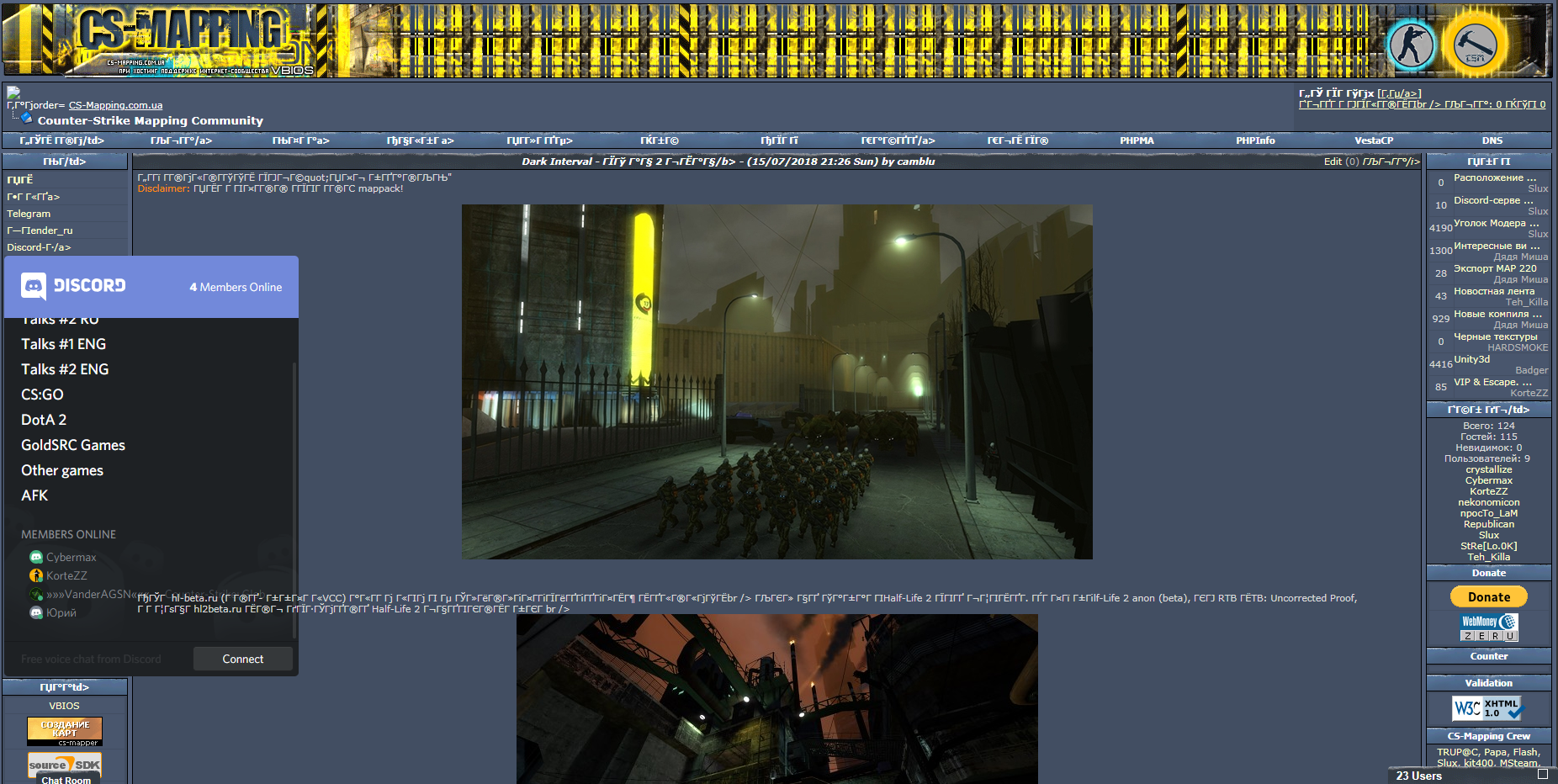
Task: Open the Republican user profile
Action: pyautogui.click(x=1489, y=524)
